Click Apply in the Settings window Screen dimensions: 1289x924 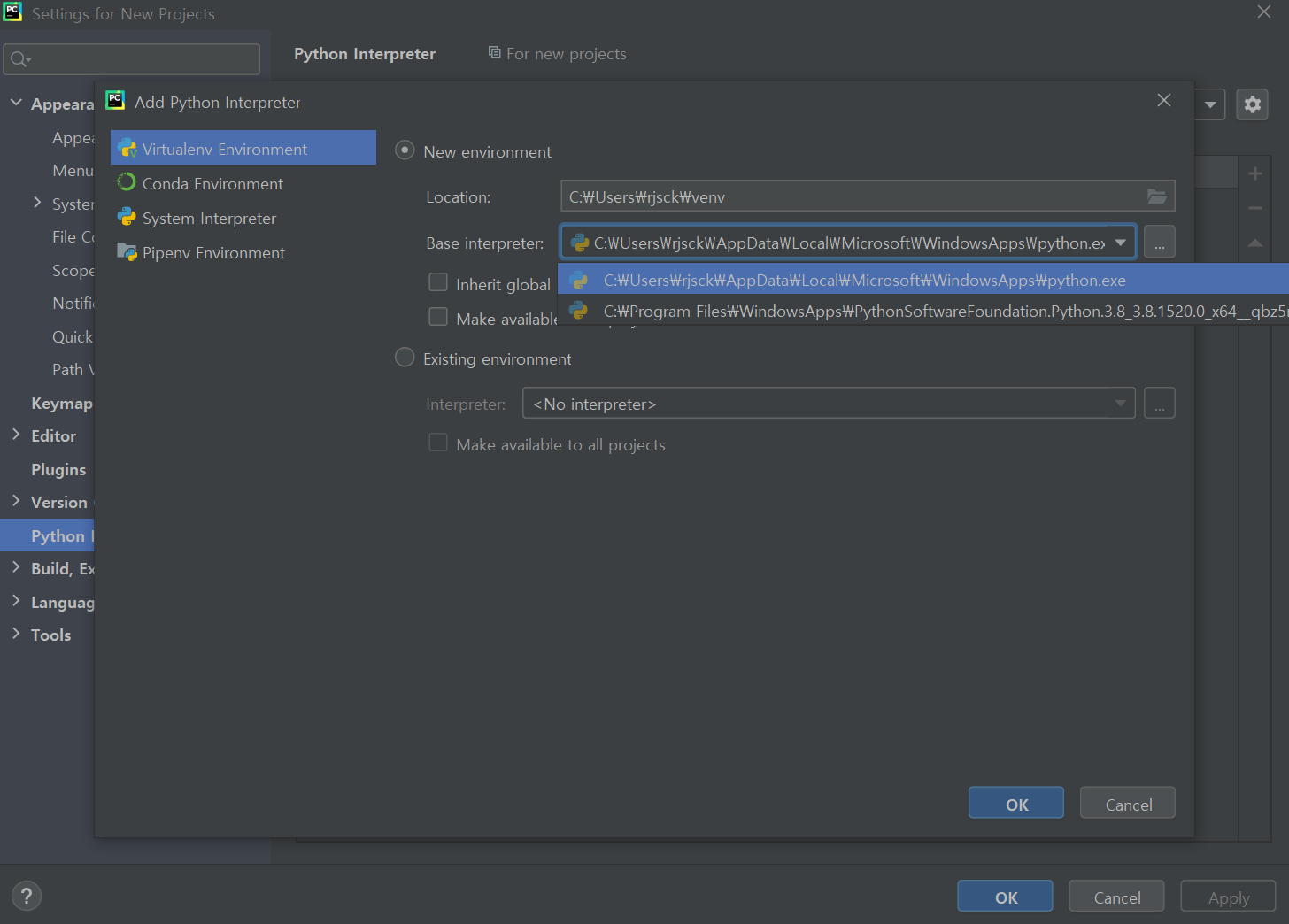click(x=1228, y=896)
